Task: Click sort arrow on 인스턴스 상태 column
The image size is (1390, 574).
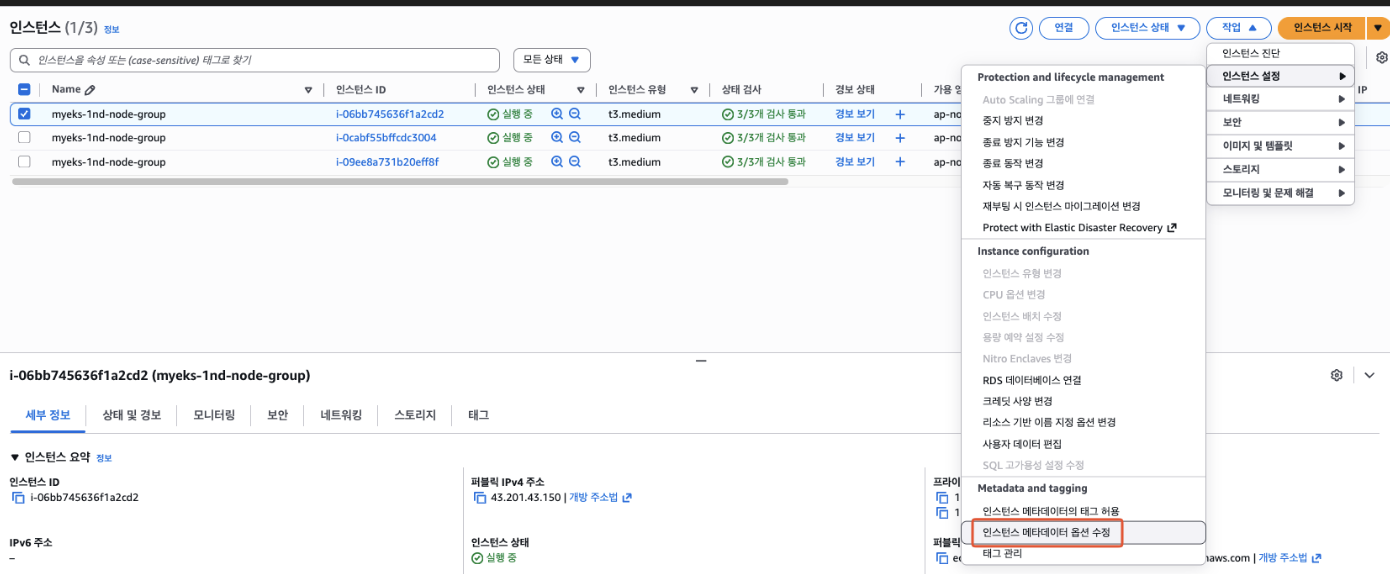Action: [x=581, y=90]
